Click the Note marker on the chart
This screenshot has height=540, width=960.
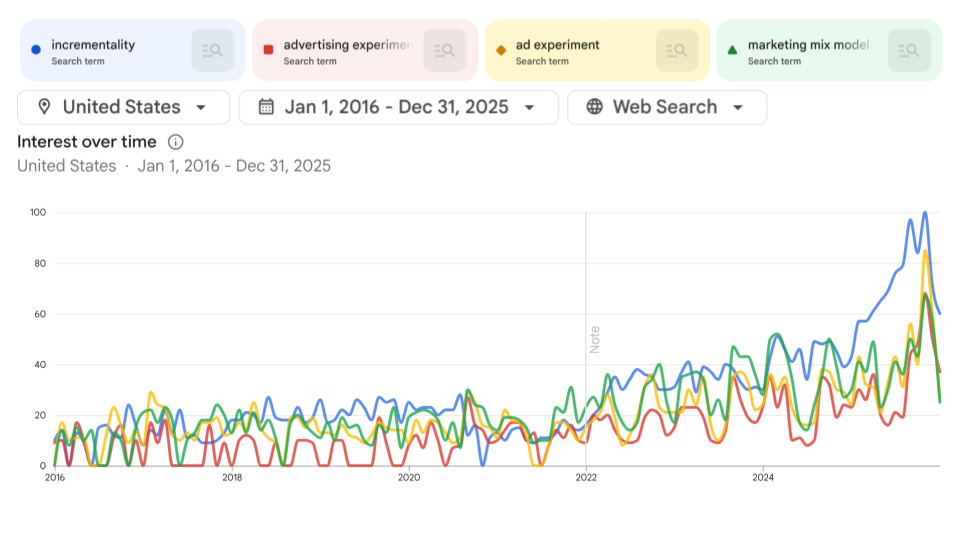click(x=594, y=339)
